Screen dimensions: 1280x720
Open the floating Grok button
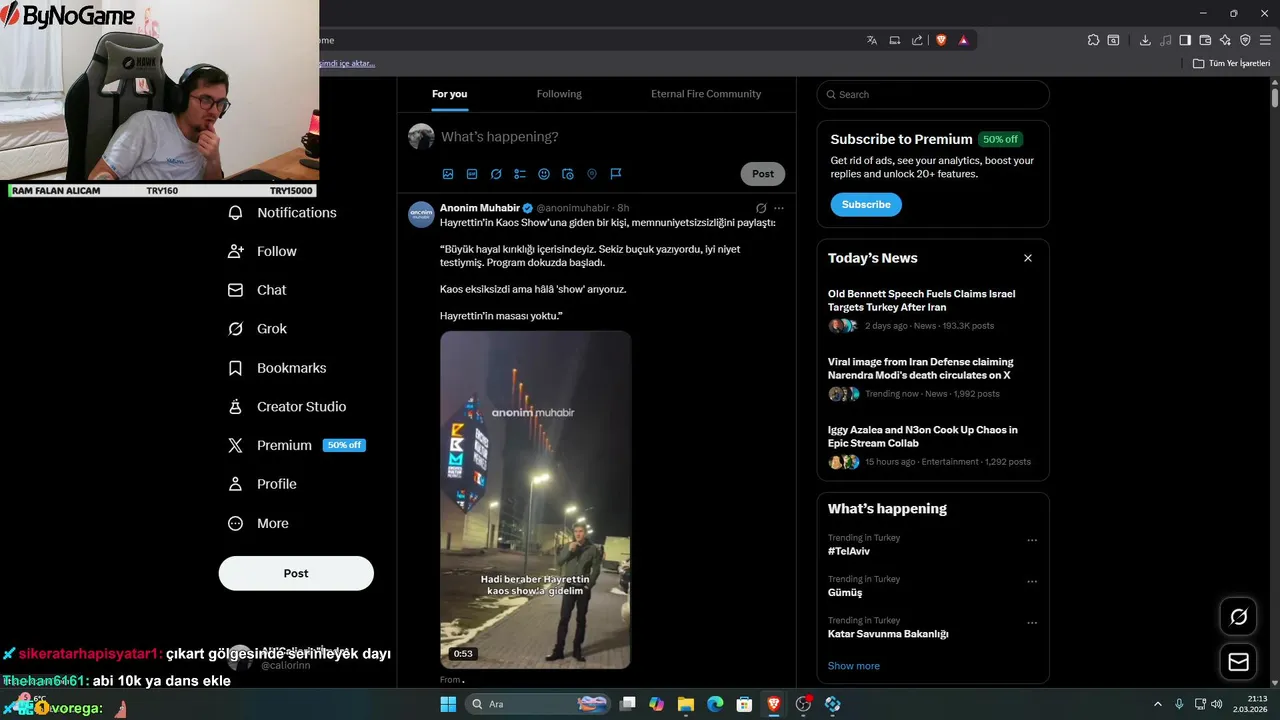1239,617
